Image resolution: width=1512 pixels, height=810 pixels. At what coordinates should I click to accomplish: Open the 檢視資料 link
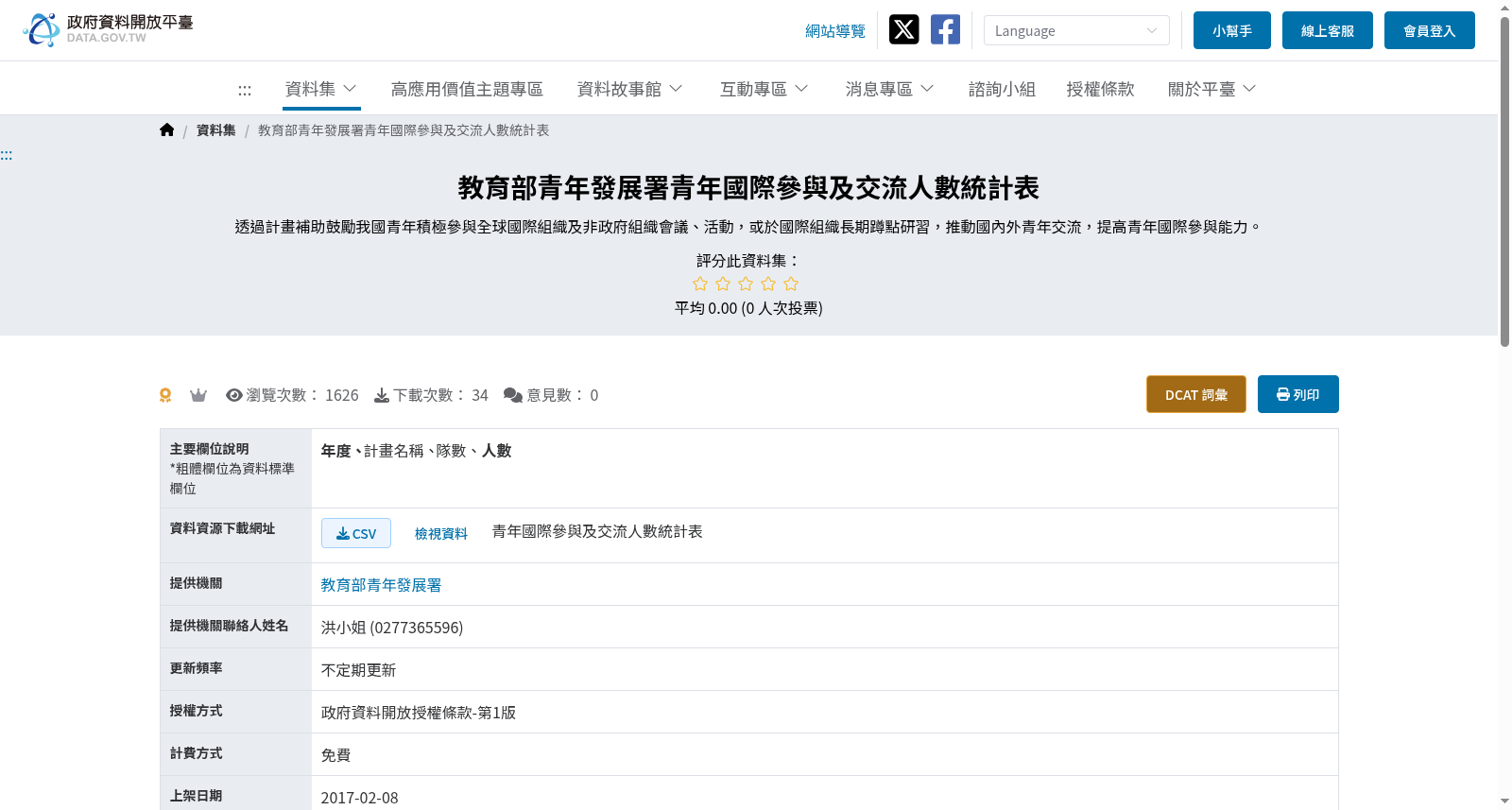coord(441,533)
